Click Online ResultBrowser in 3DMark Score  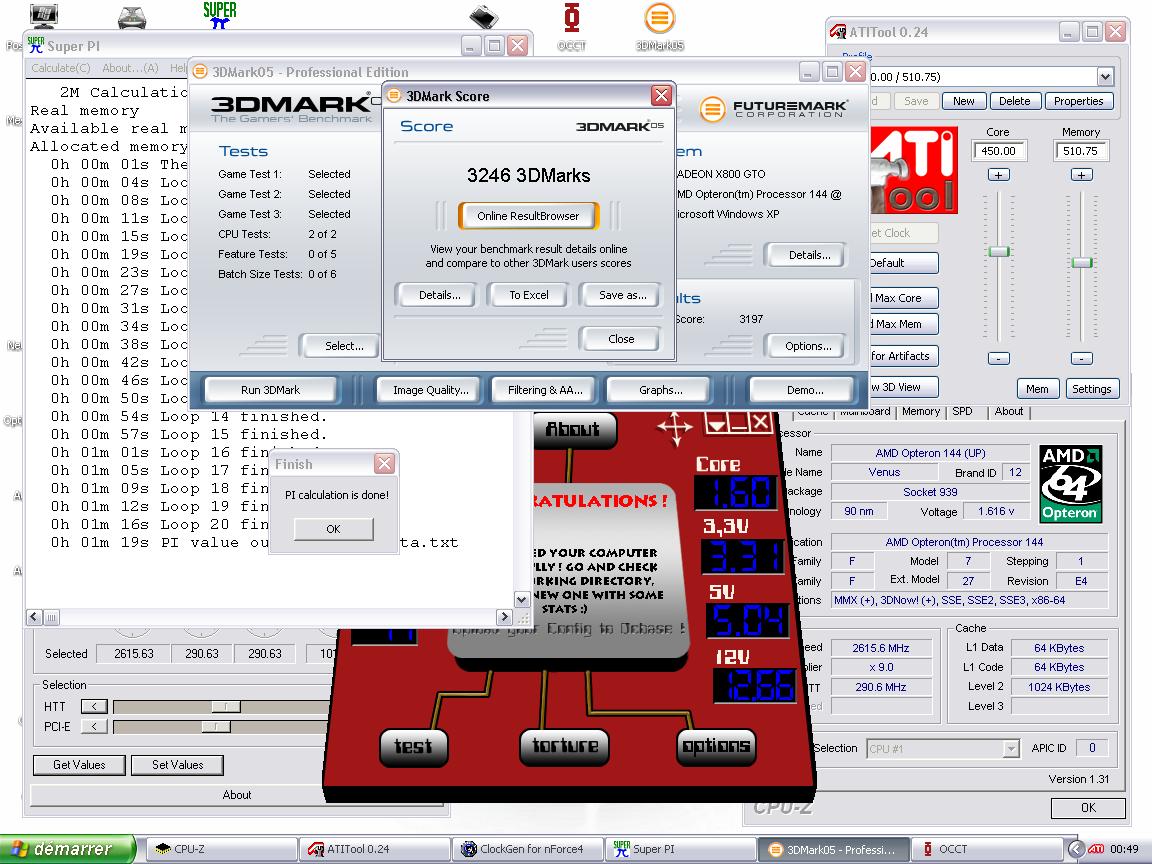tap(528, 216)
